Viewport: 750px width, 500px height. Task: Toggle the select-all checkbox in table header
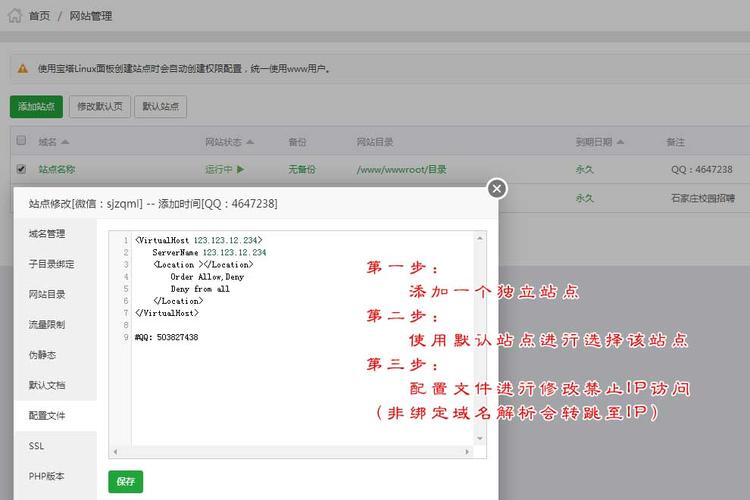tap(21, 140)
